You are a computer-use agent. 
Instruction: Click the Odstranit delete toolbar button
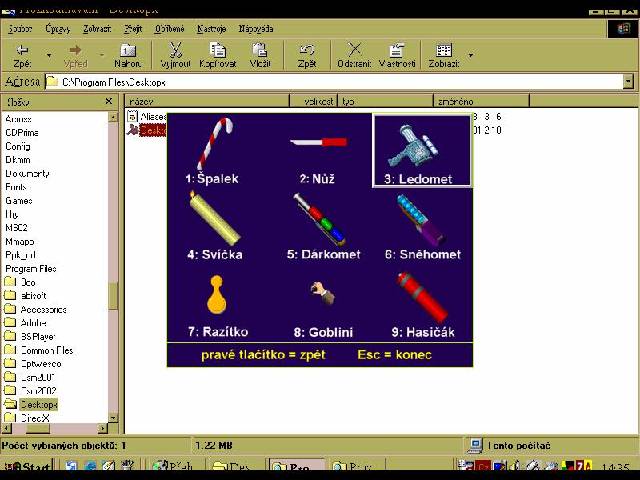[354, 54]
